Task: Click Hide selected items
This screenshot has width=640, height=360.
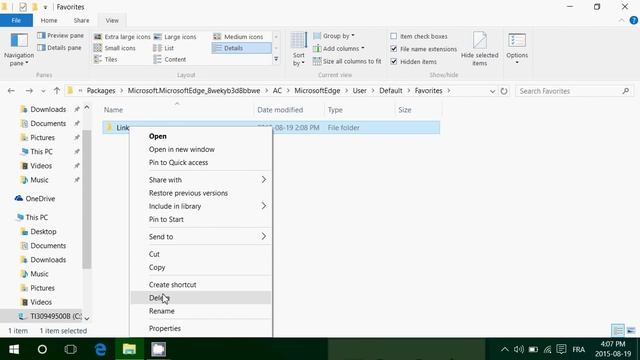Action: point(480,49)
